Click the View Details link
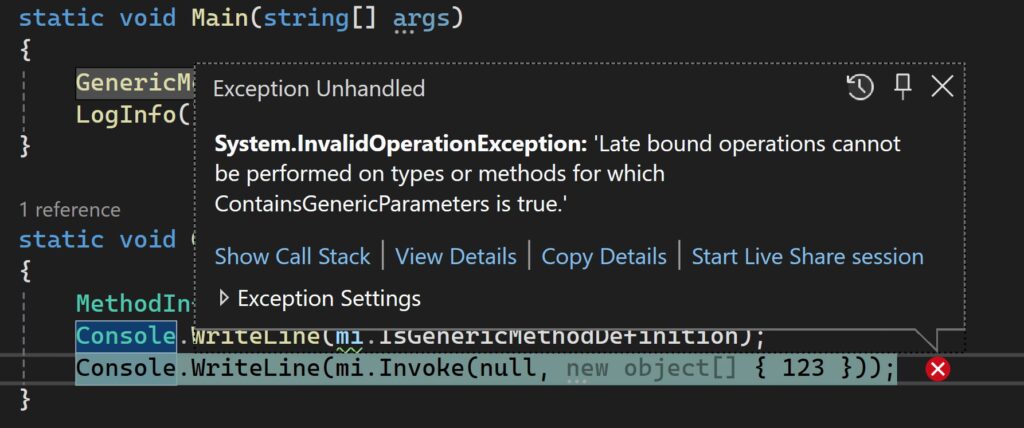The image size is (1024, 428). tap(456, 257)
